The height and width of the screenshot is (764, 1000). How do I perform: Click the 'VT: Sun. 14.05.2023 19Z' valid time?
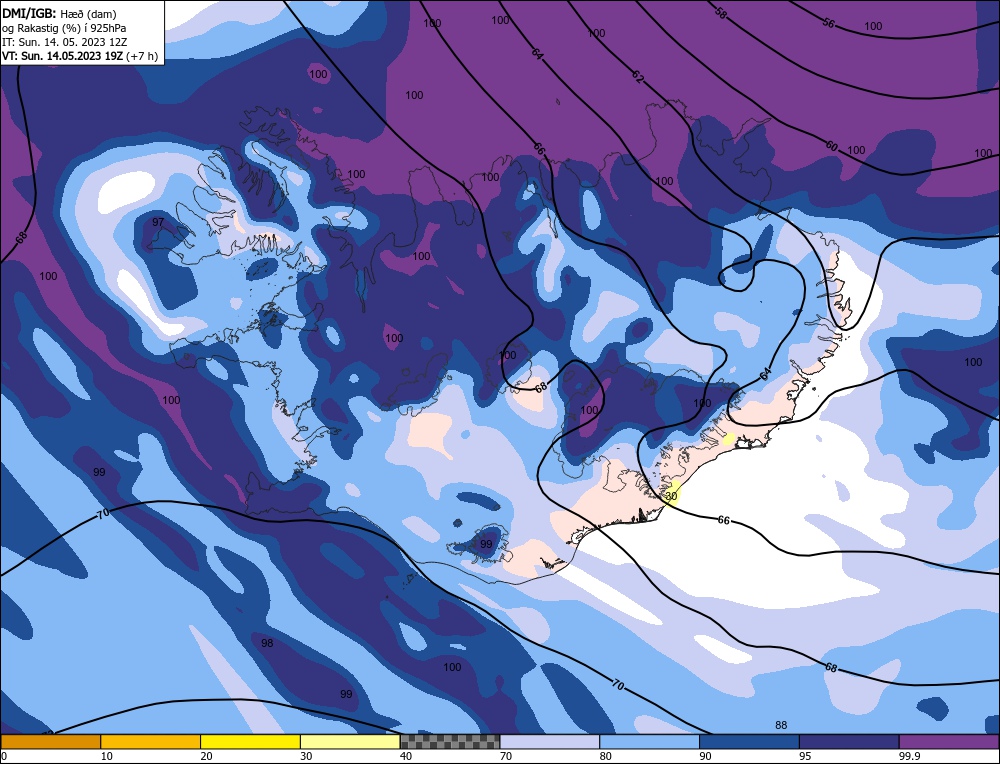(62, 56)
